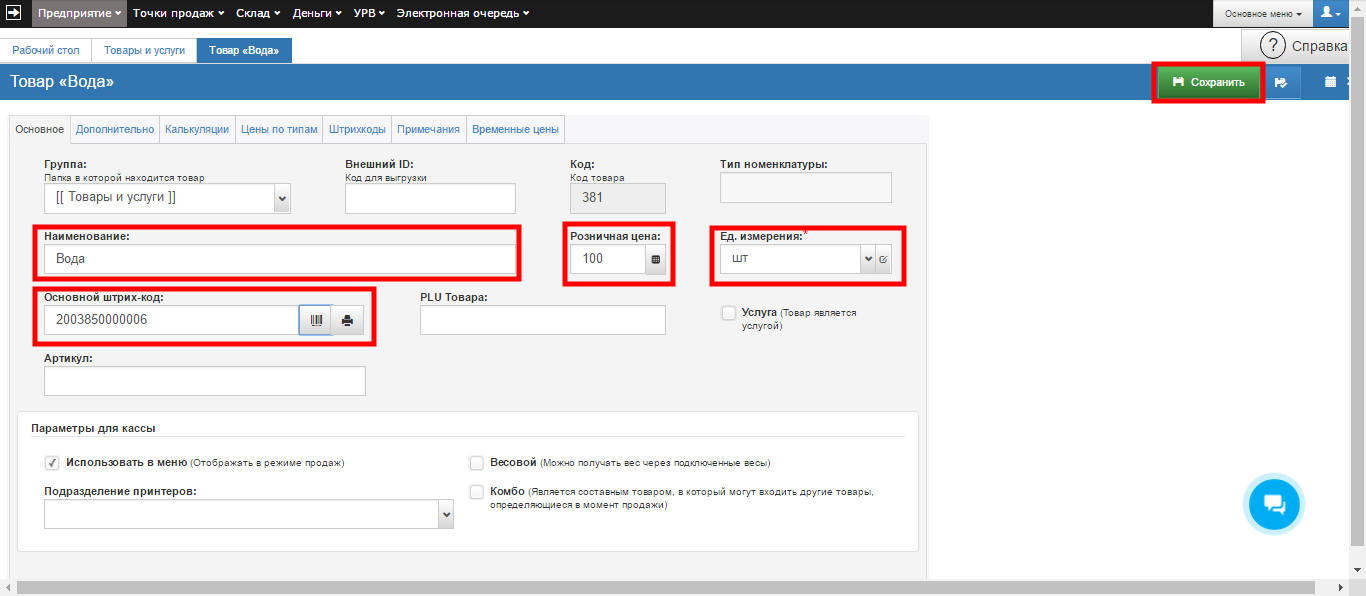Open the retail price calculator icon
The width and height of the screenshot is (1366, 596).
pyautogui.click(x=656, y=260)
